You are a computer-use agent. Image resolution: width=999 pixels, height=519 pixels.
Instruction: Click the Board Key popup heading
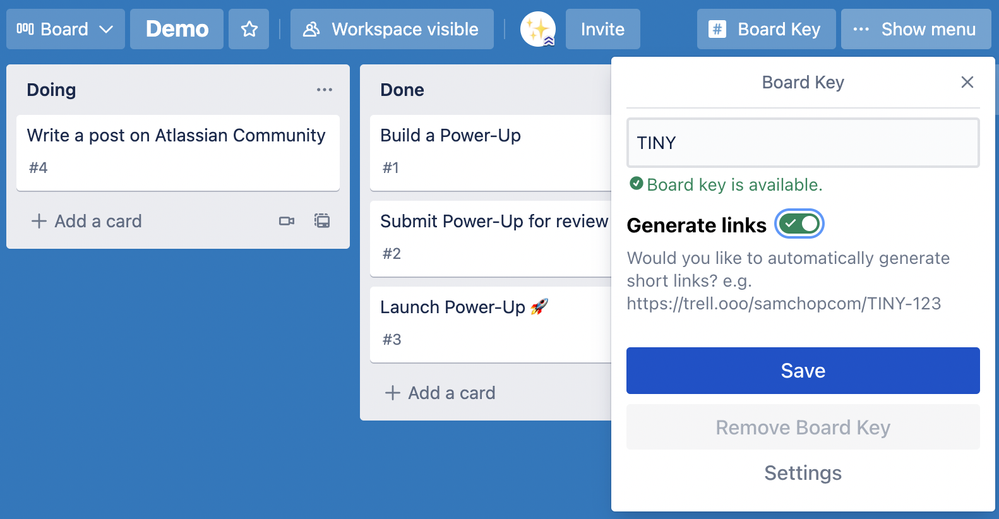803,82
